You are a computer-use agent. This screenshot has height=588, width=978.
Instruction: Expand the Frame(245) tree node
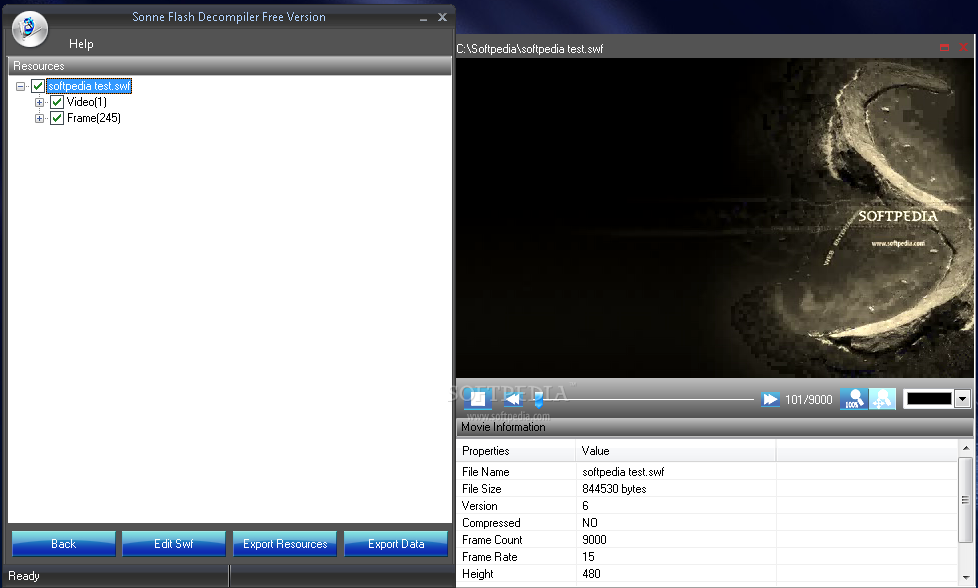click(39, 118)
